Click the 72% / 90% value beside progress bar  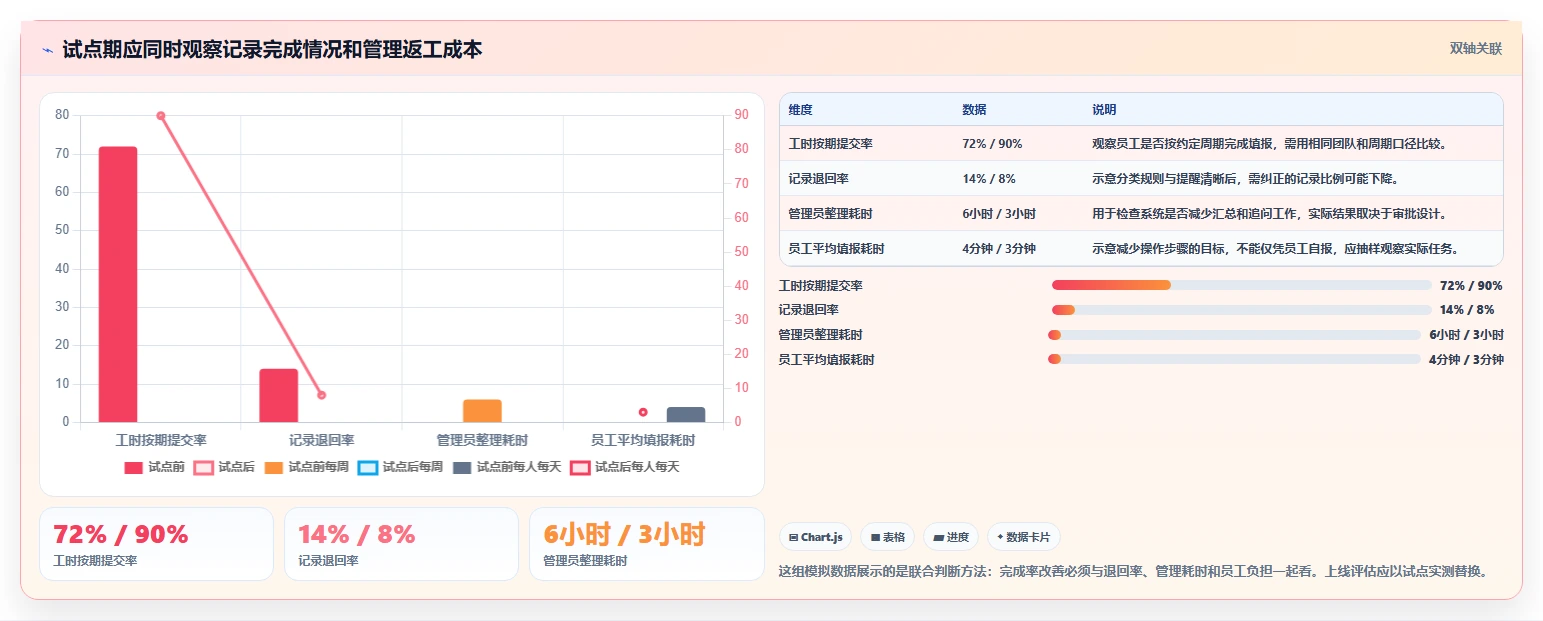coord(1471,286)
